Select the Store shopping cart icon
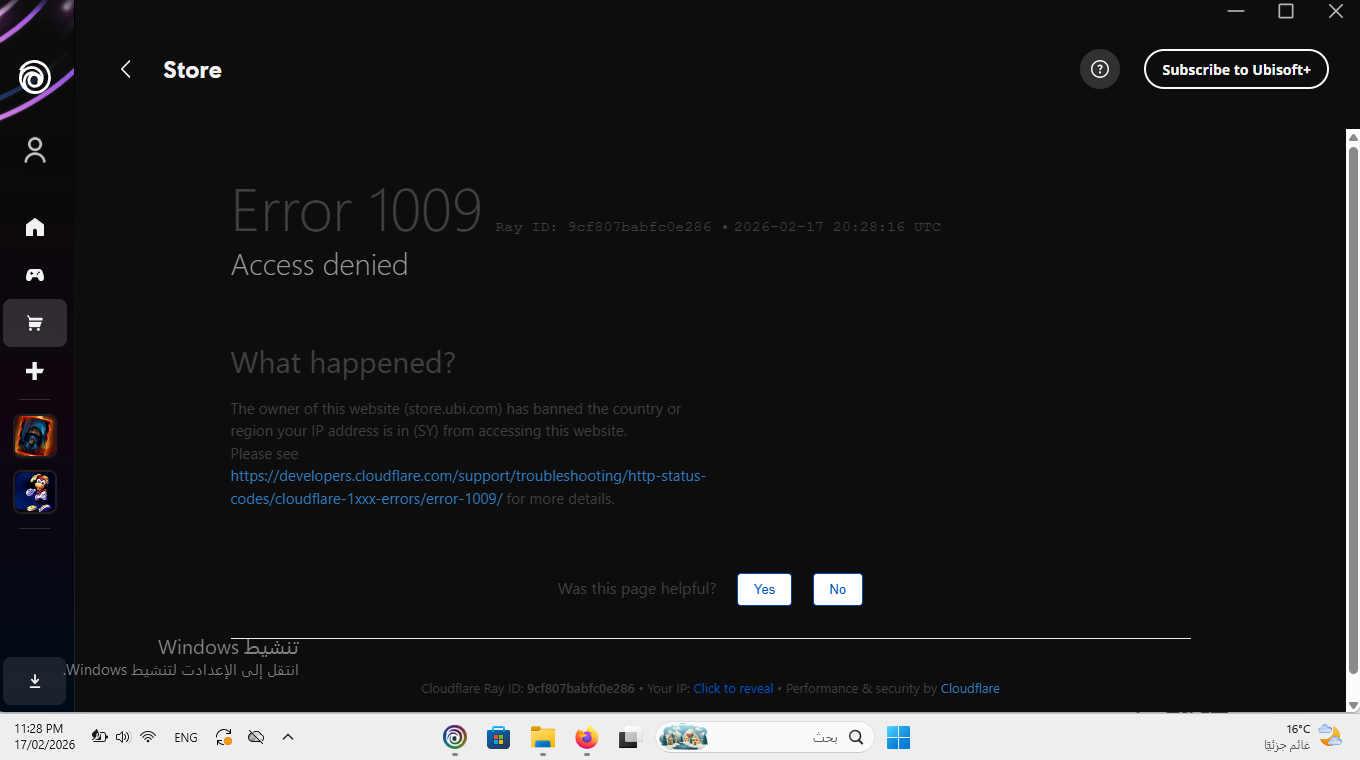Screen dimensions: 1360x760 pos(35,323)
